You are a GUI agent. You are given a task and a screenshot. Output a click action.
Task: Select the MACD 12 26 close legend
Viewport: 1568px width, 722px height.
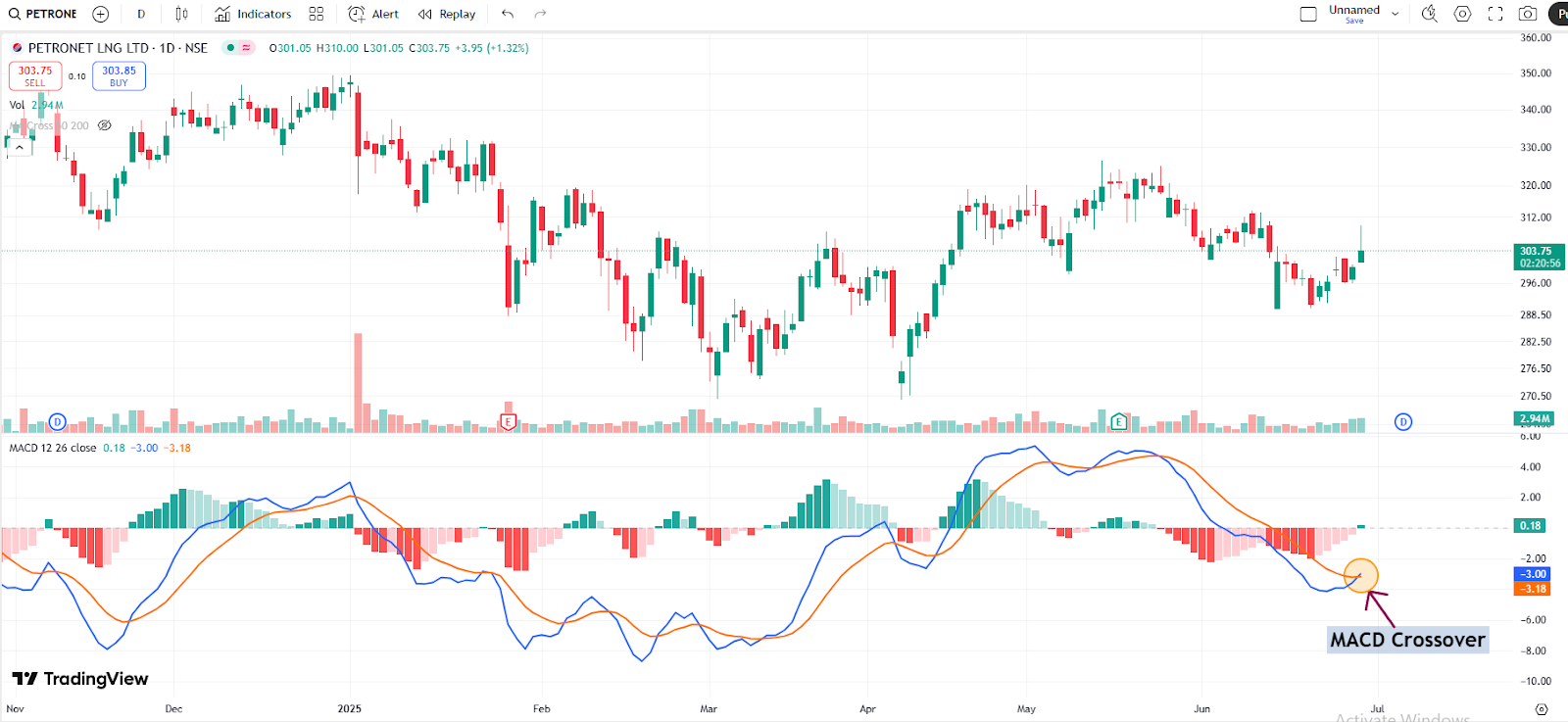(x=53, y=448)
